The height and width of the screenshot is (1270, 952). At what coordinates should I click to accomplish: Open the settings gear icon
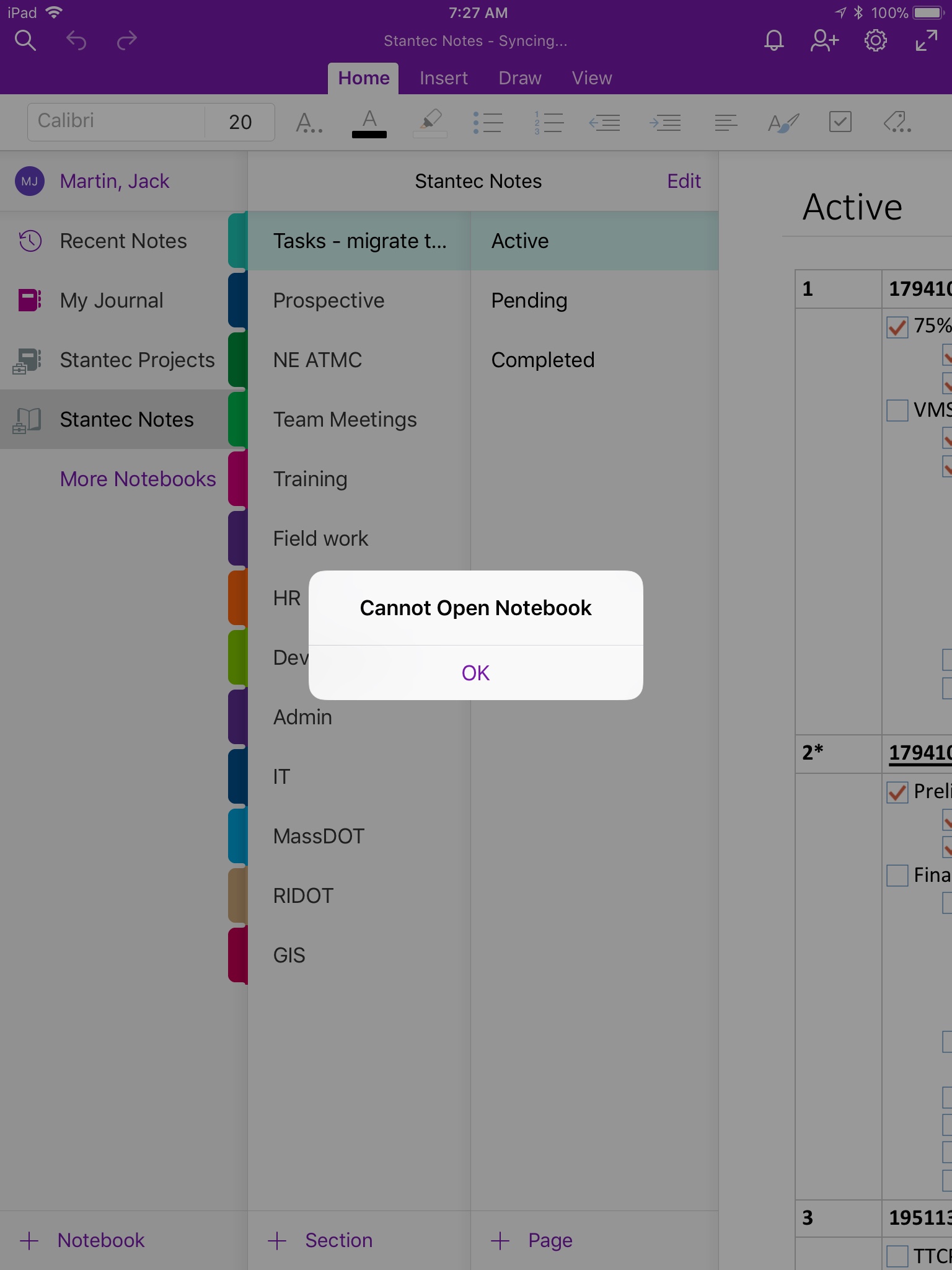(875, 41)
